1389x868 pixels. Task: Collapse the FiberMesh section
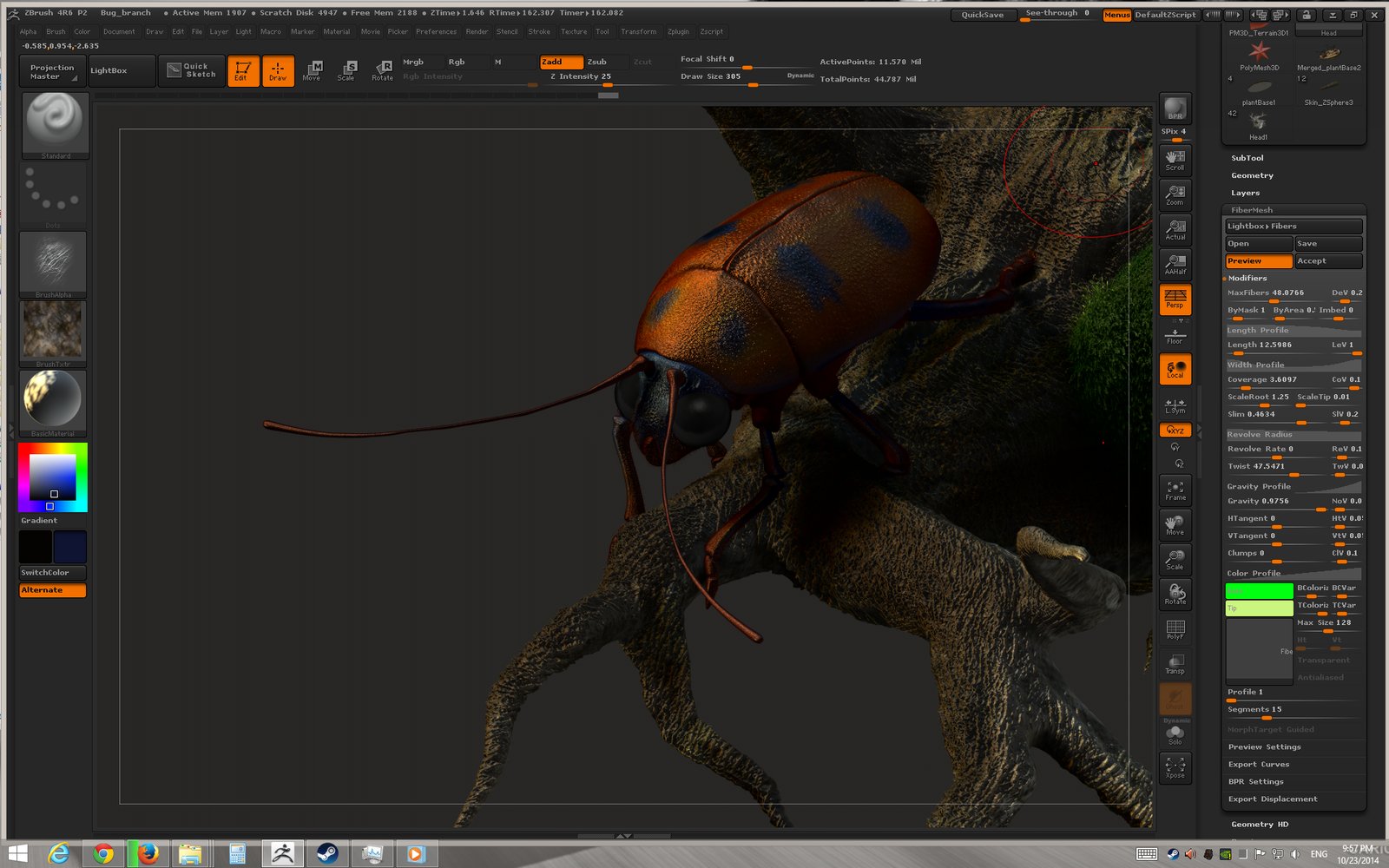coord(1252,210)
